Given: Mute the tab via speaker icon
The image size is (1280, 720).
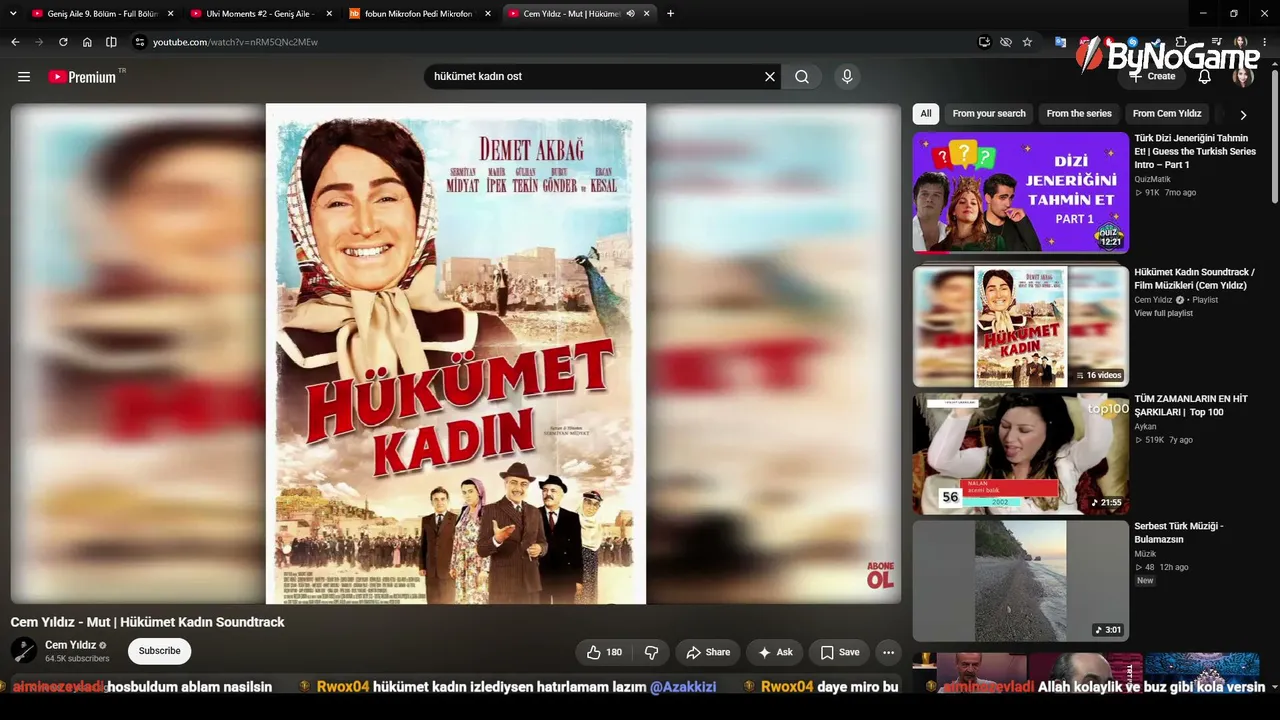Looking at the screenshot, I should coord(630,13).
